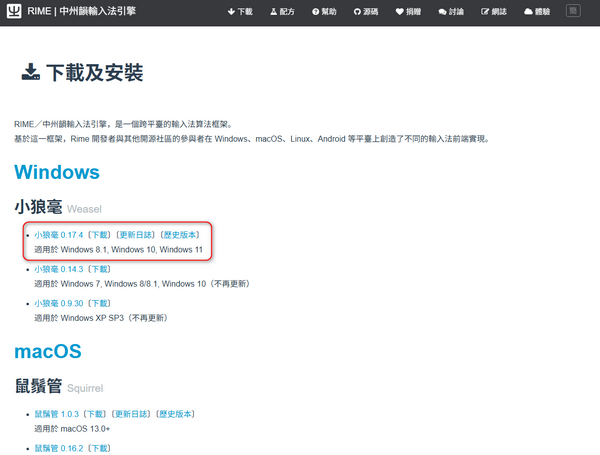600x455 pixels.
Task: Click the RIME logo icon in the navbar
Action: pyautogui.click(x=14, y=11)
